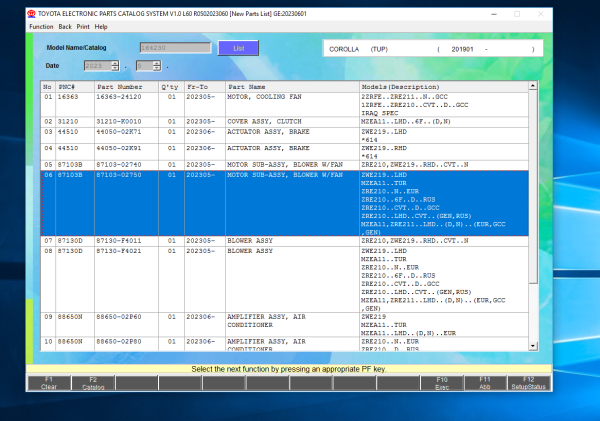This screenshot has height=421, width=600.
Task: Open the Print menu
Action: coord(84,26)
